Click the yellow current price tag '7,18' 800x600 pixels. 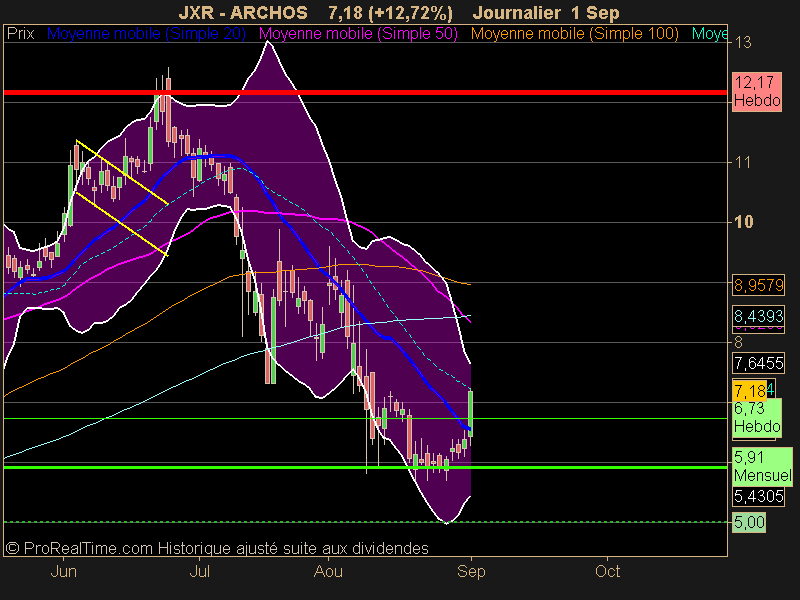pos(750,391)
